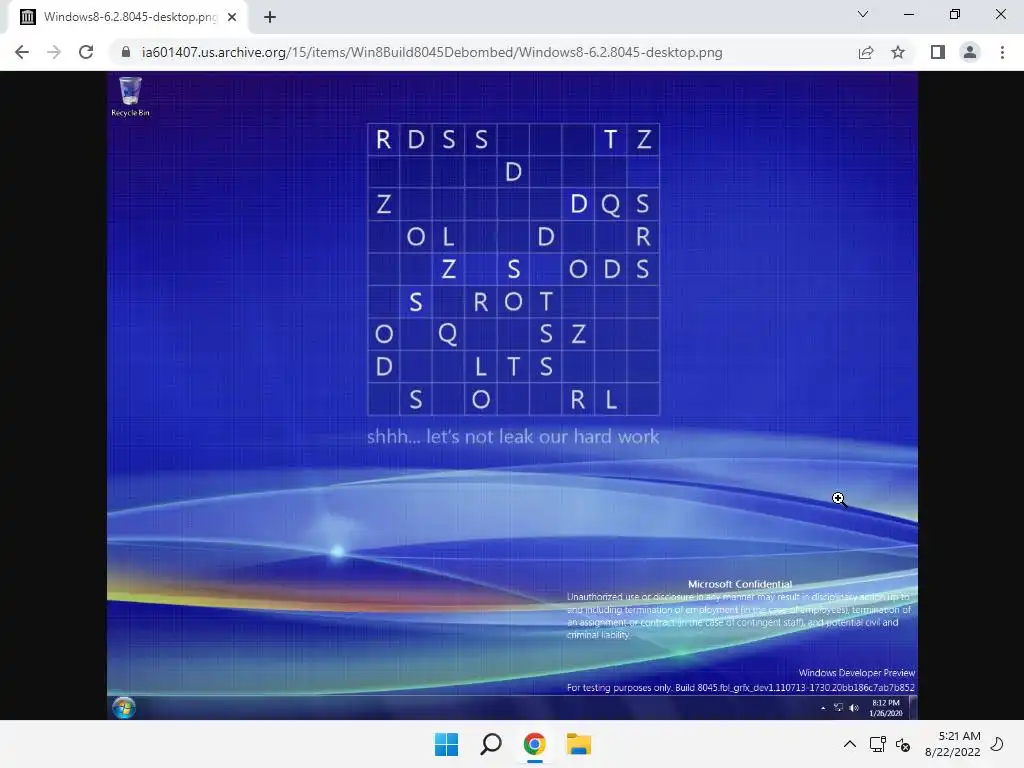This screenshot has height=768, width=1024.
Task: Show hidden system tray icons
Action: pos(850,744)
